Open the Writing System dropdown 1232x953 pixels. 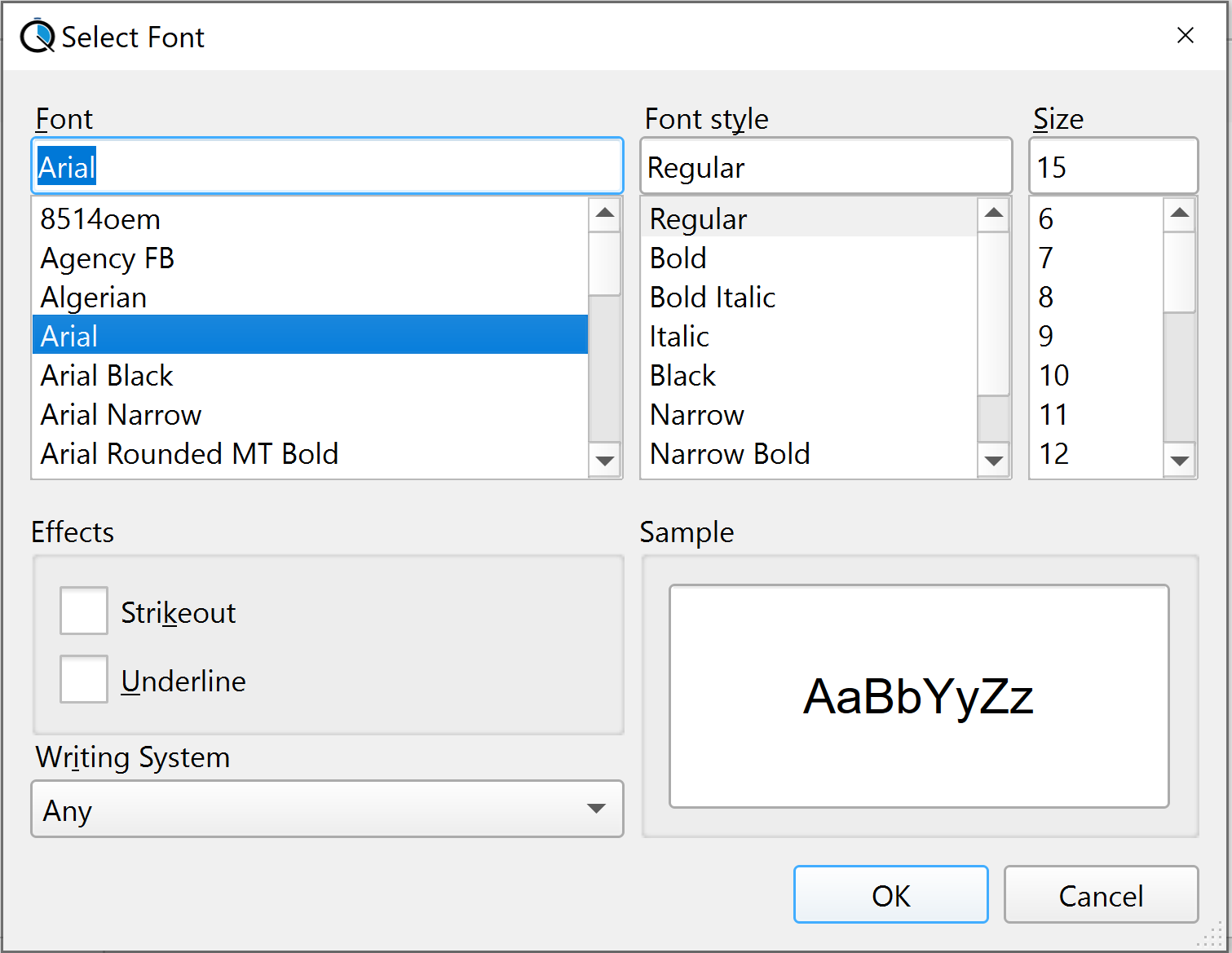tap(327, 809)
